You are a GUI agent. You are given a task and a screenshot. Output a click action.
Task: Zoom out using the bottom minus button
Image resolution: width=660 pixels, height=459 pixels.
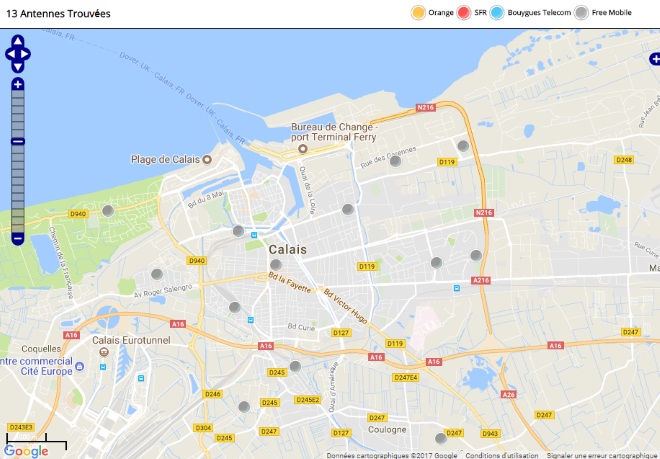[x=18, y=239]
